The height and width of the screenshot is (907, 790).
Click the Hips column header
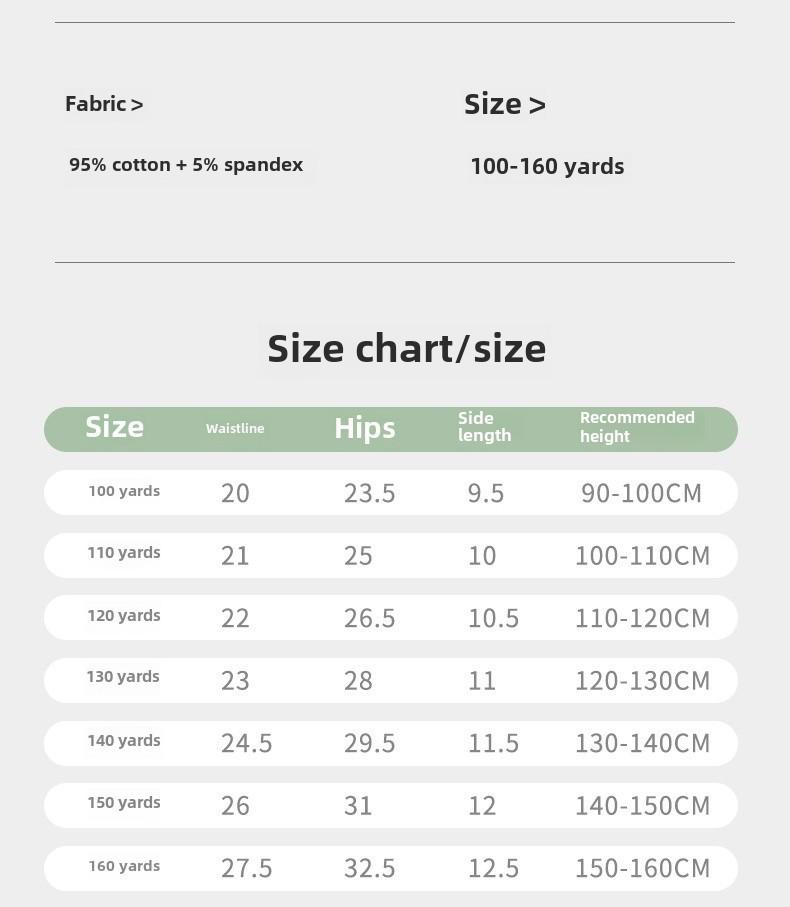pos(365,429)
